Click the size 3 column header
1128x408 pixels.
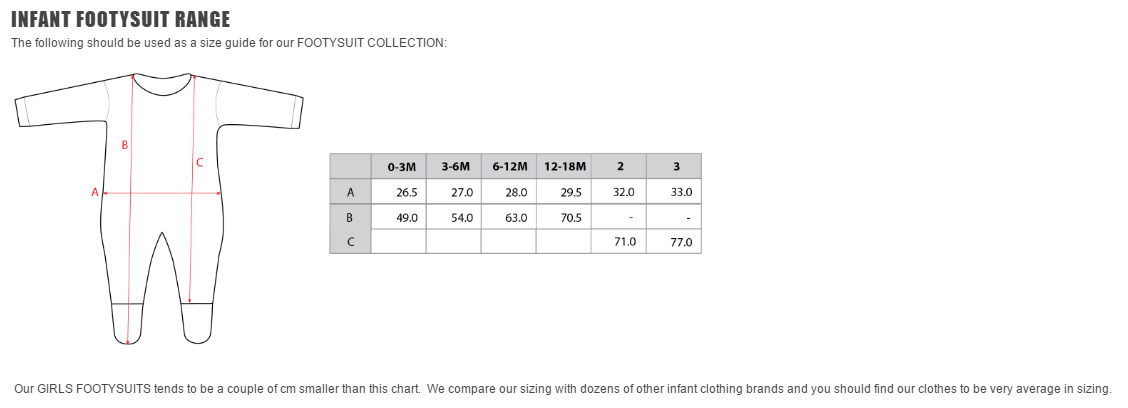click(x=674, y=166)
